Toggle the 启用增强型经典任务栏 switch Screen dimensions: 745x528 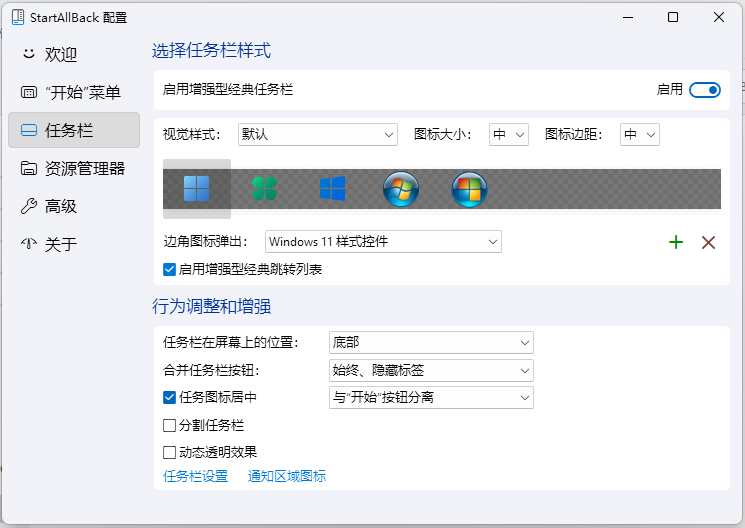click(705, 90)
